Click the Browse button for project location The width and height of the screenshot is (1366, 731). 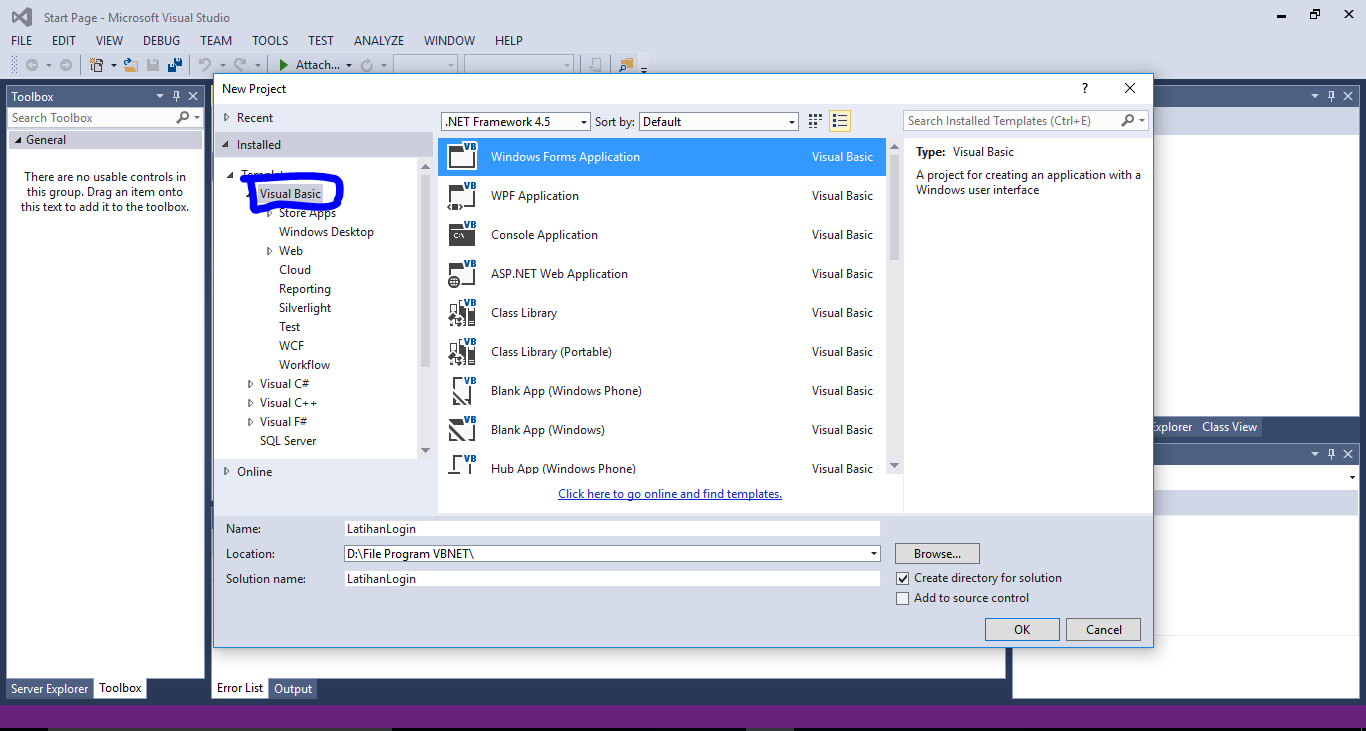(936, 553)
